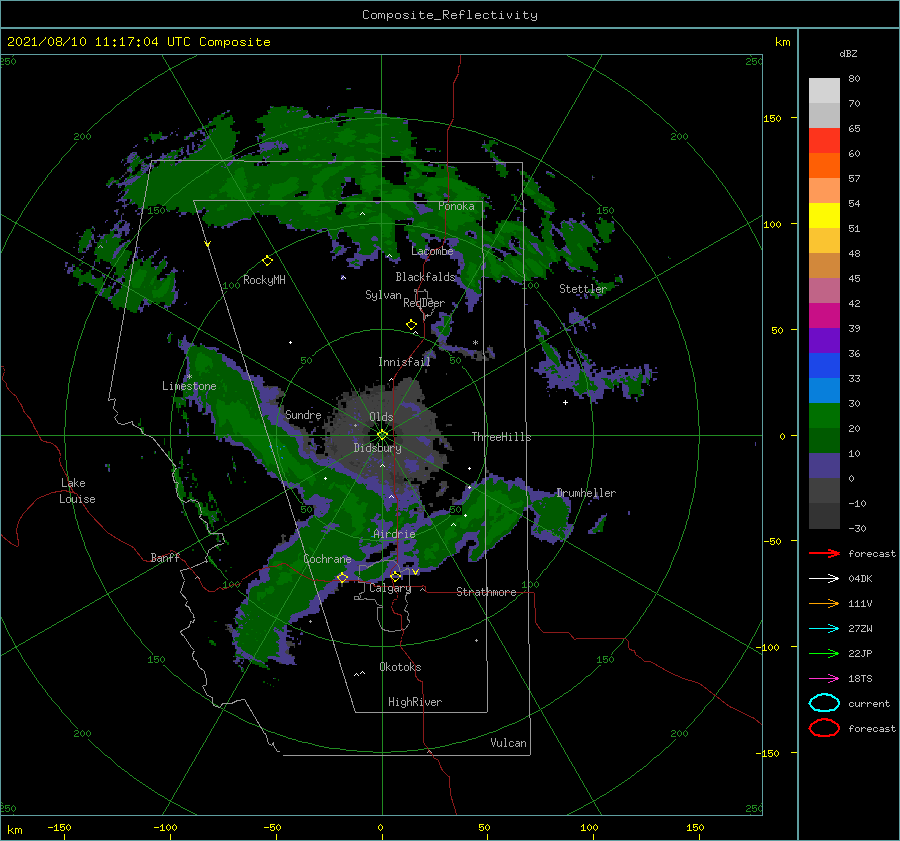Click the cyan current oval icon
900x841 pixels.
[x=824, y=703]
